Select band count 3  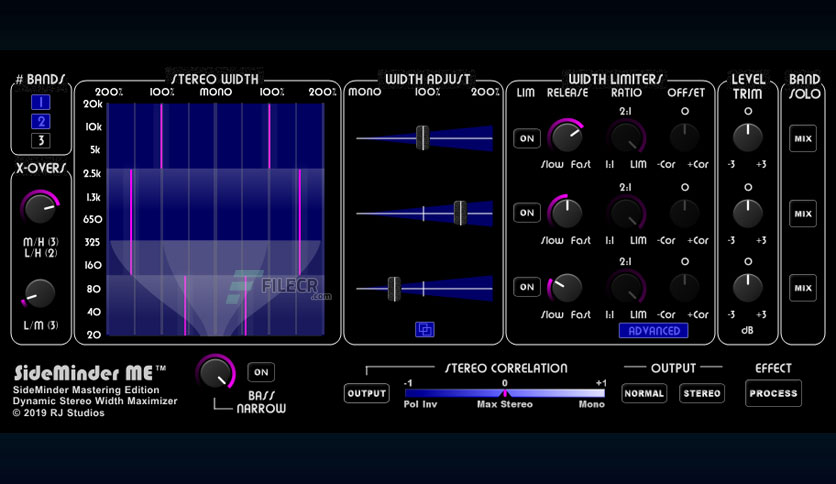point(41,141)
